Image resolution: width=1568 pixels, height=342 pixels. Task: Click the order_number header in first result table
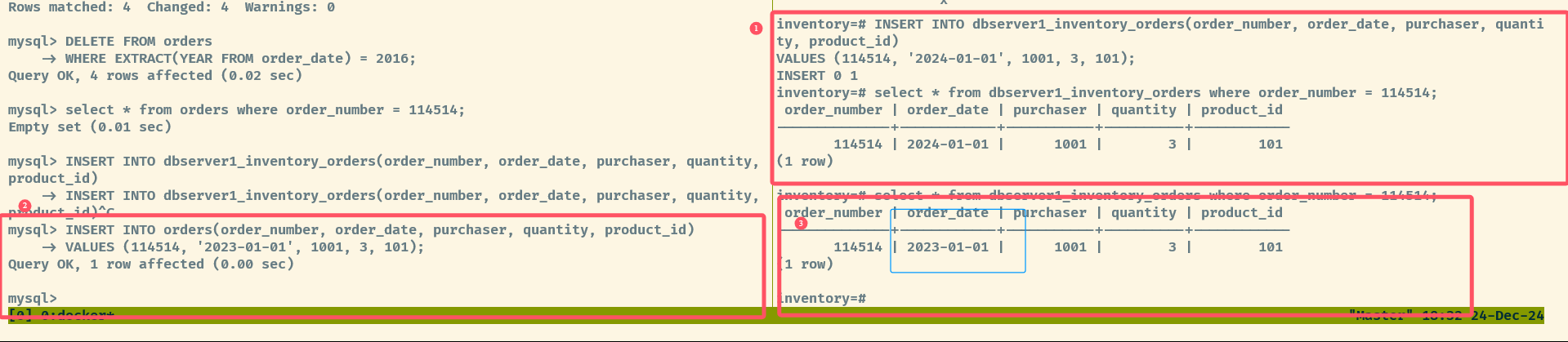[833, 110]
